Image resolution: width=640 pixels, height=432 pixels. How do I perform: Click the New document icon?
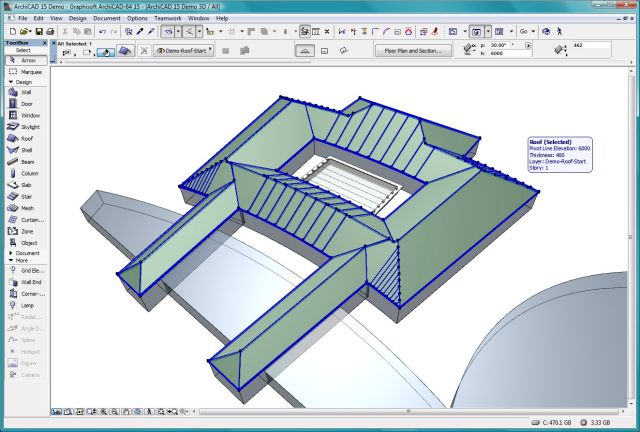tap(13, 31)
